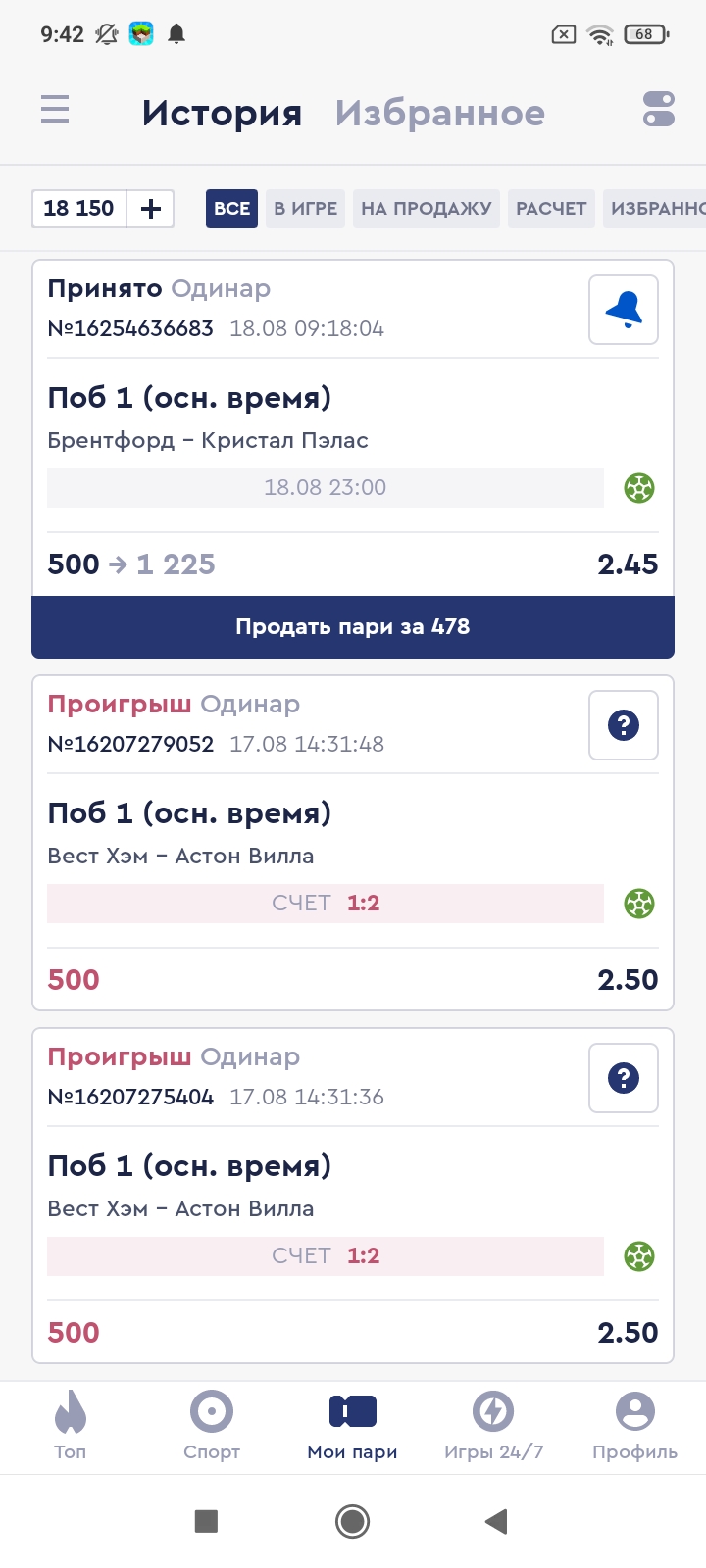Open Игры 24/7 section

[x=493, y=1426]
